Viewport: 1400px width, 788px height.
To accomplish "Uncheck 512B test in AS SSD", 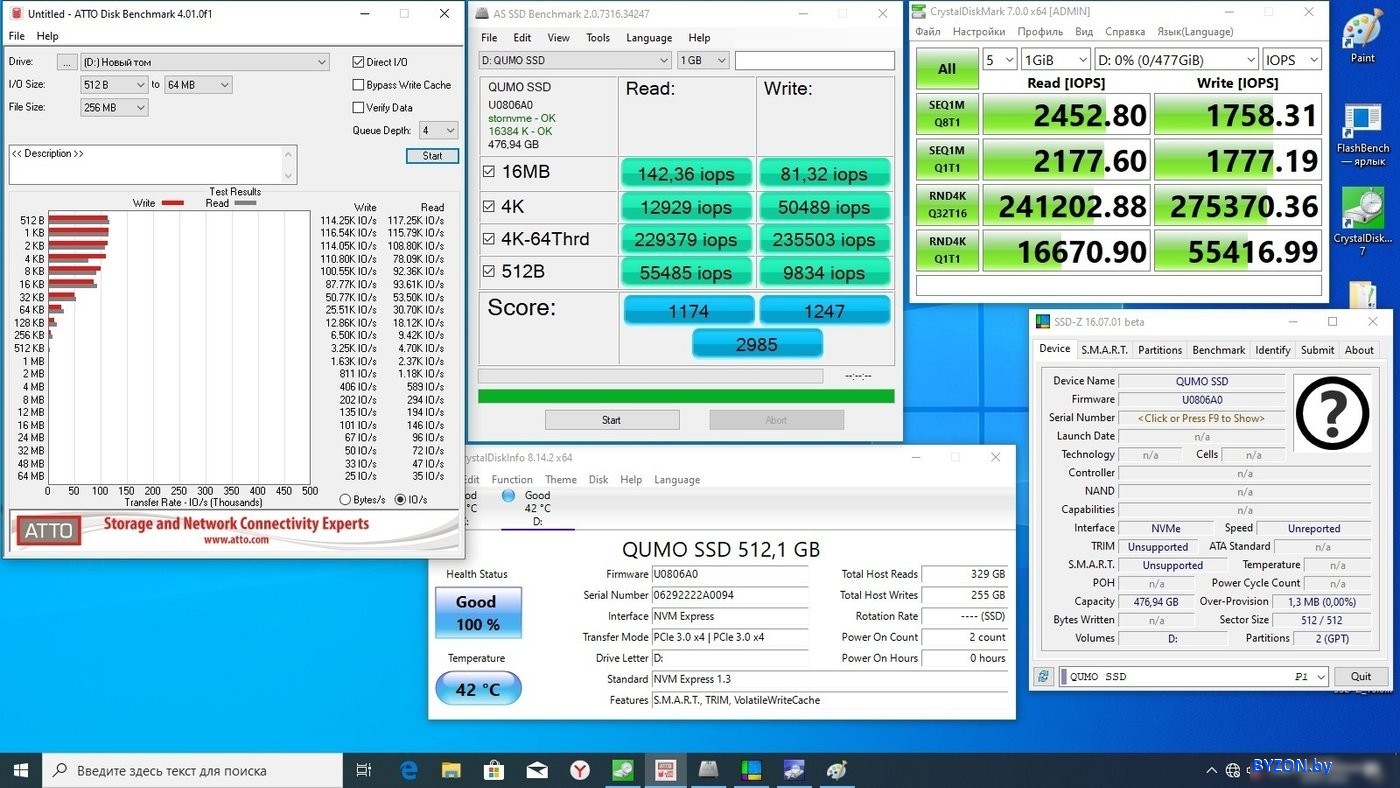I will [x=488, y=272].
